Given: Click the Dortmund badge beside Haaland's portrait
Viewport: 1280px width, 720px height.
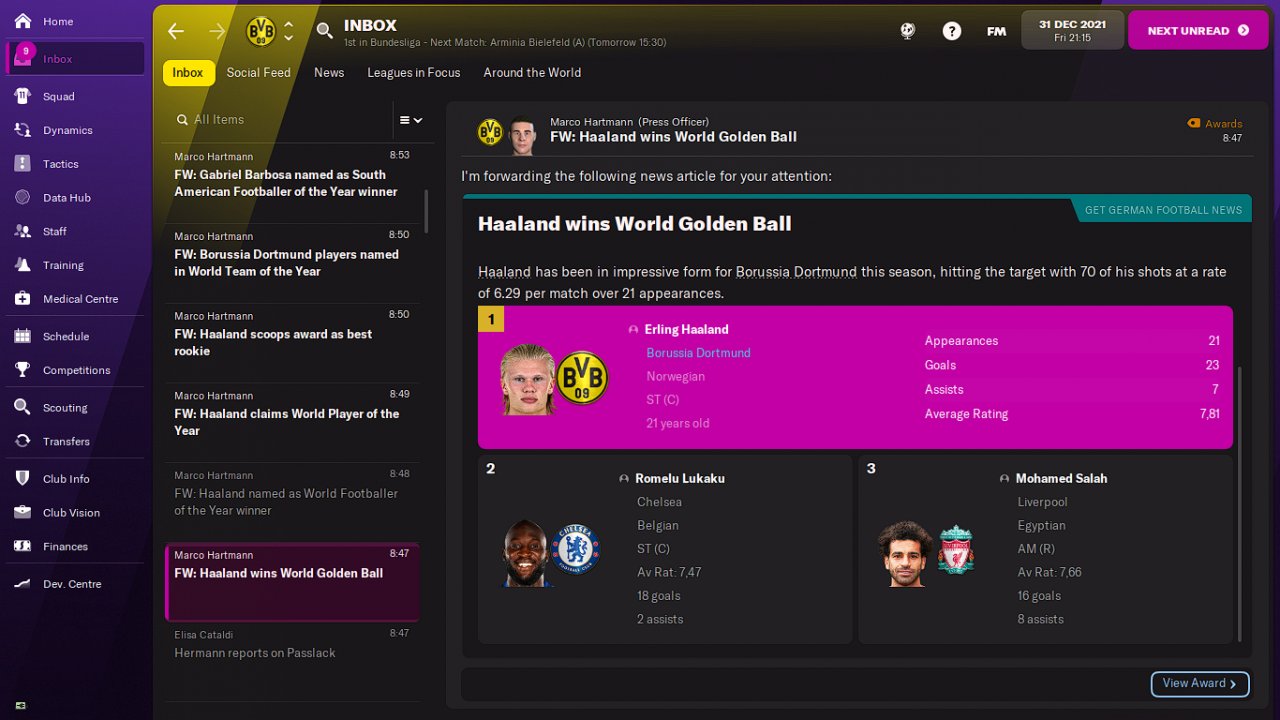Looking at the screenshot, I should 582,378.
